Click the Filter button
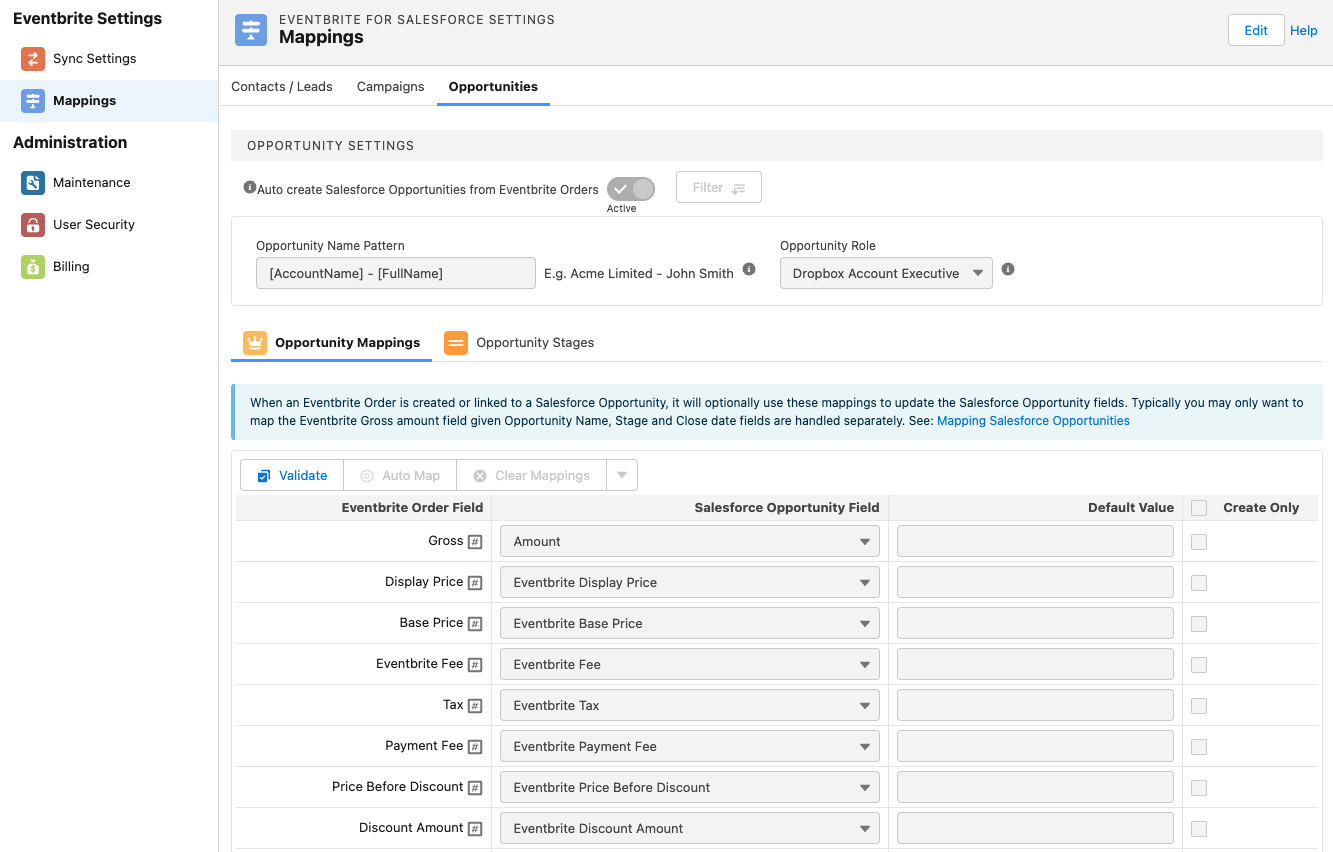This screenshot has width=1333, height=852. [719, 187]
